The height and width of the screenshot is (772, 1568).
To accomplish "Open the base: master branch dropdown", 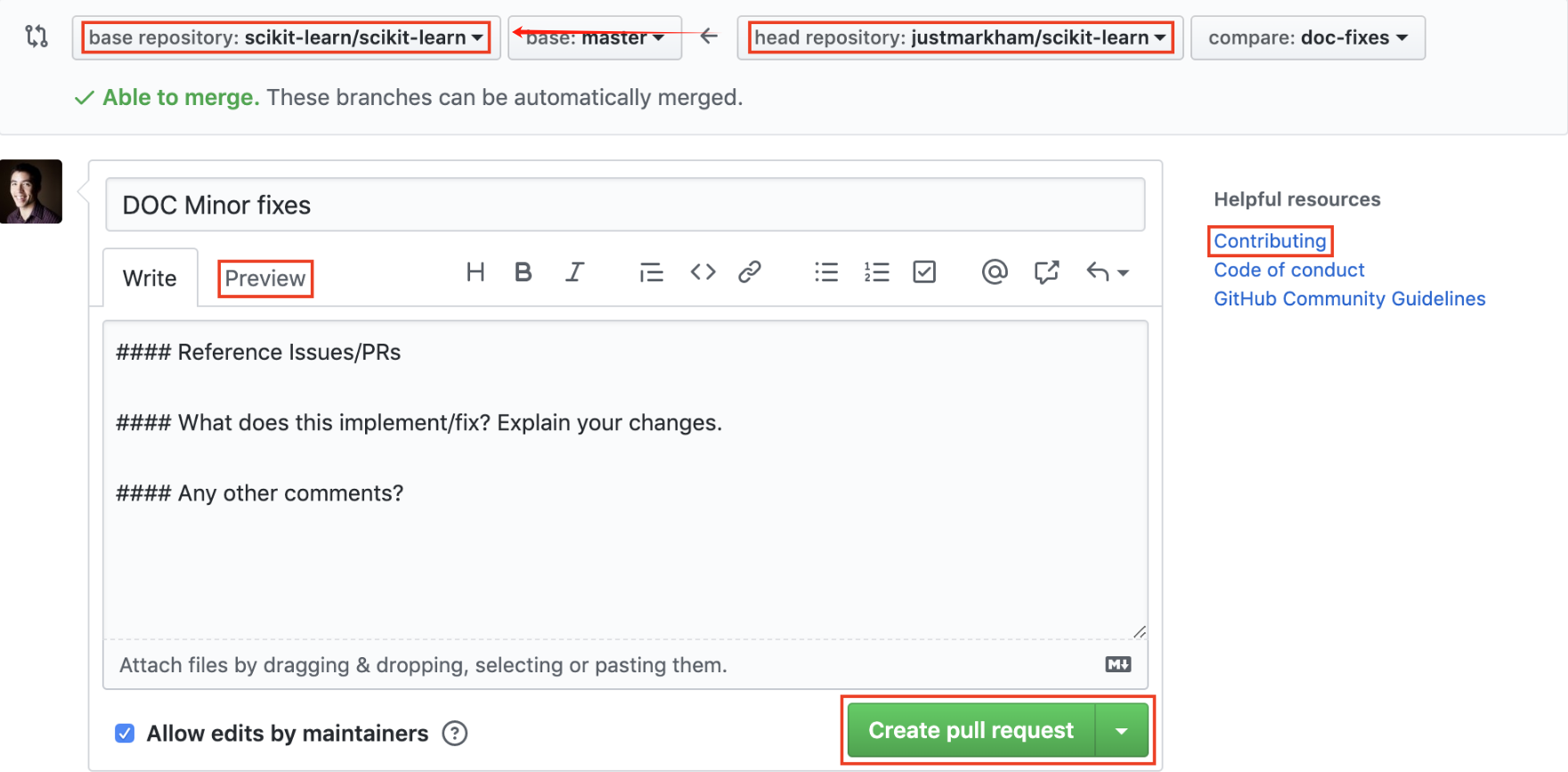I will click(x=595, y=37).
